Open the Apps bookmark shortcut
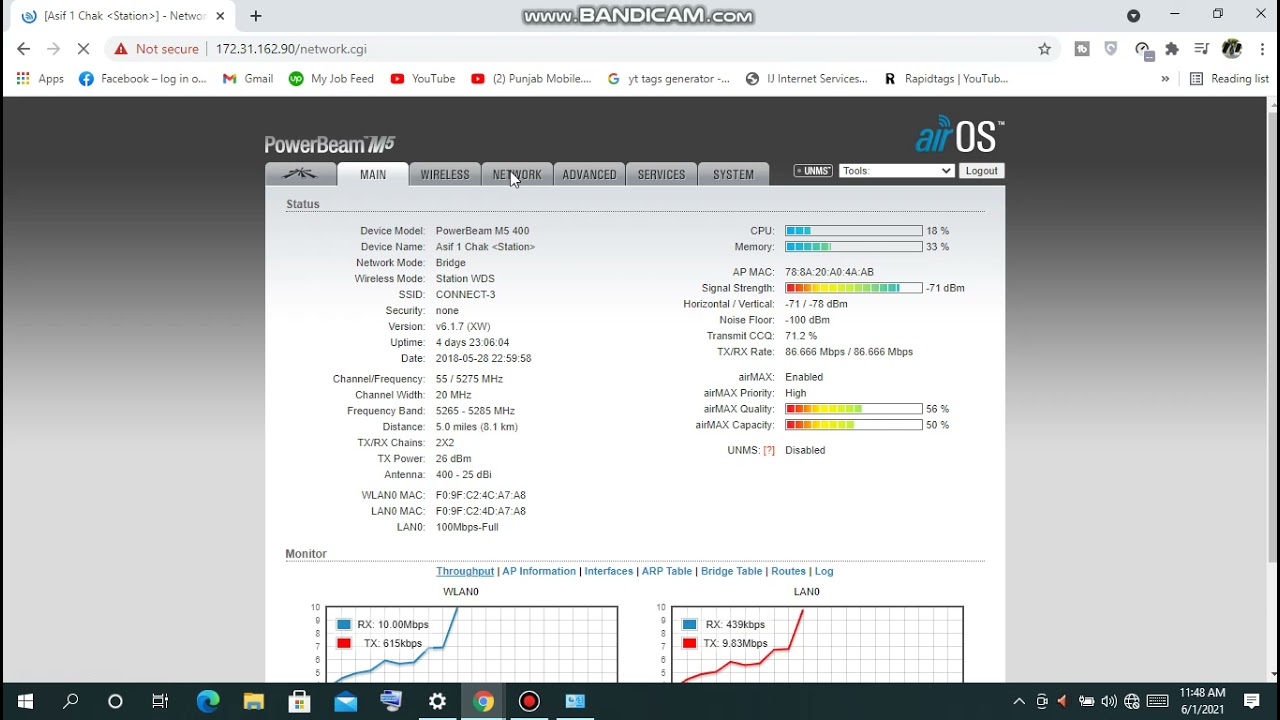Screen dimensions: 1280x720 point(40,79)
